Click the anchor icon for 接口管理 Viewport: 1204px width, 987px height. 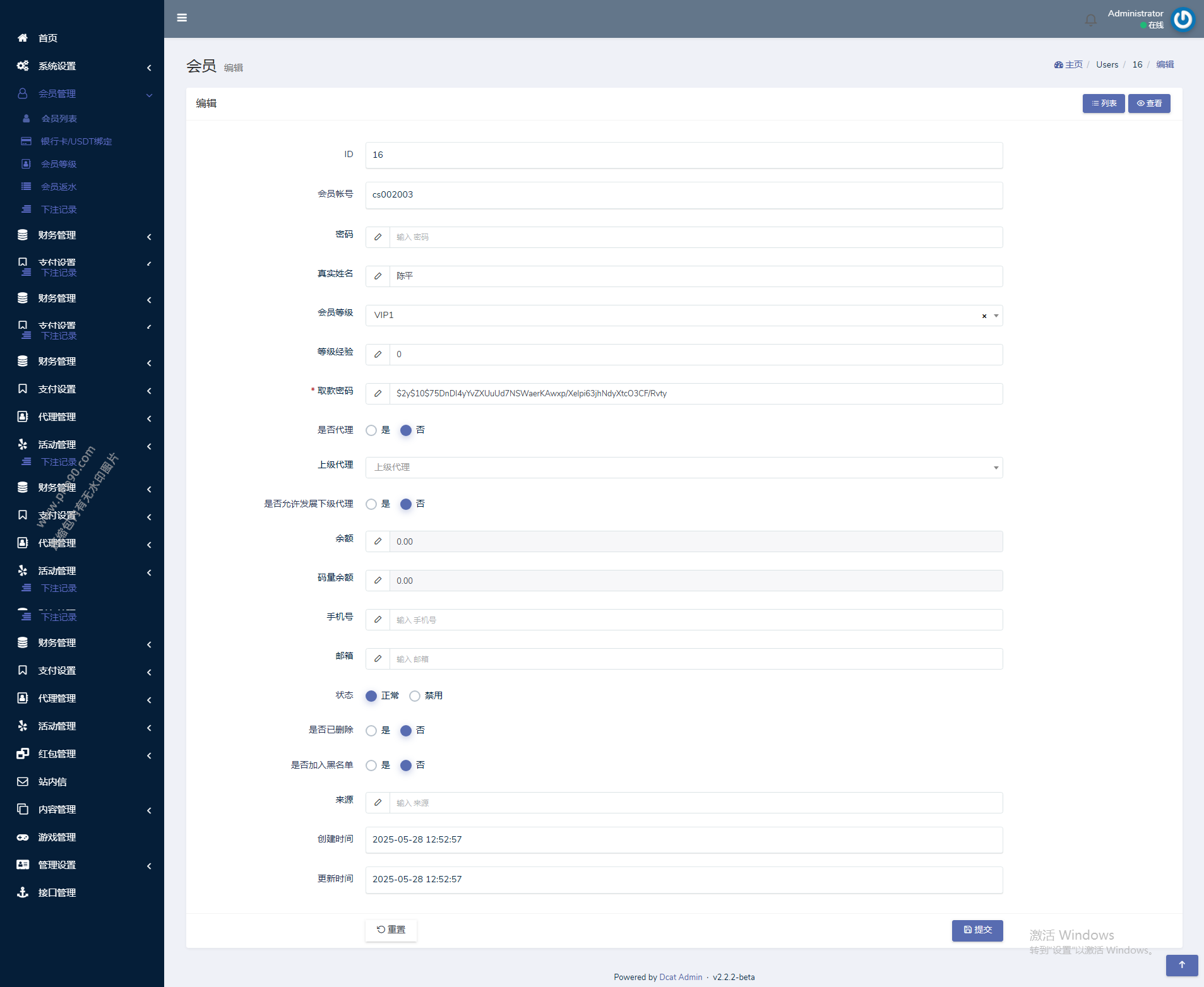(x=23, y=892)
